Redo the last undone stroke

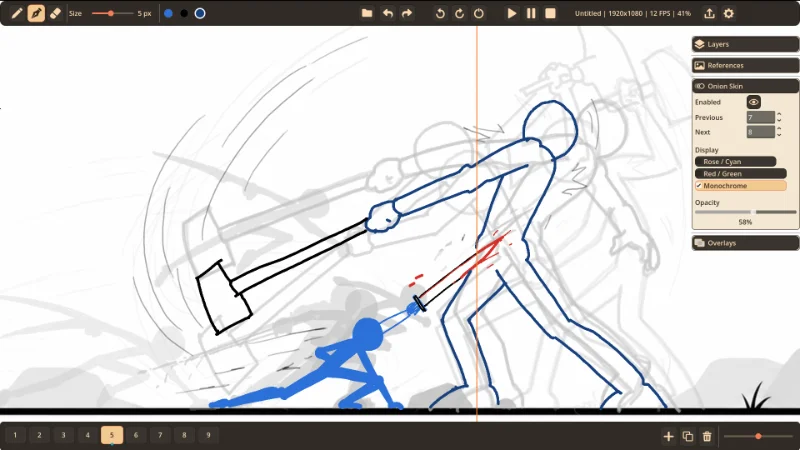407,13
